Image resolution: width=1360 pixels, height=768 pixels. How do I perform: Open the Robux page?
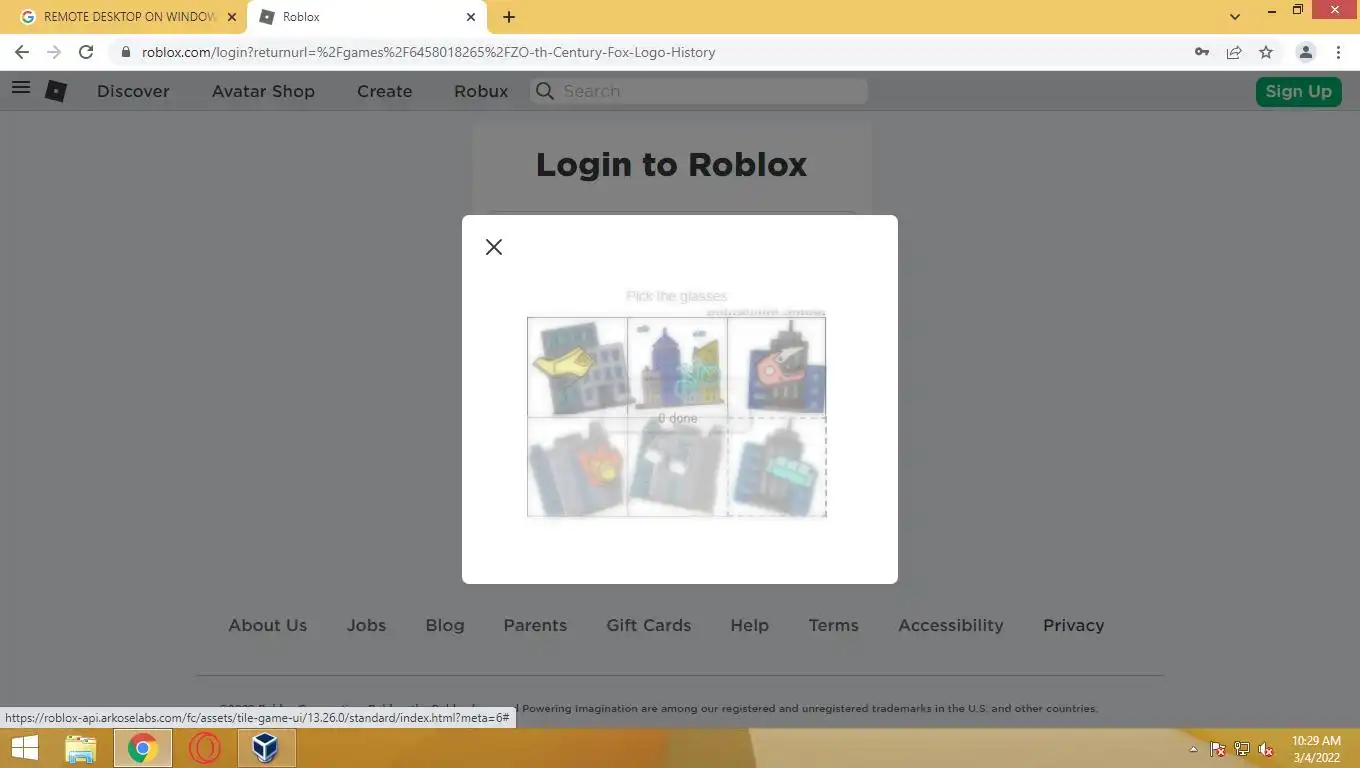tap(481, 91)
